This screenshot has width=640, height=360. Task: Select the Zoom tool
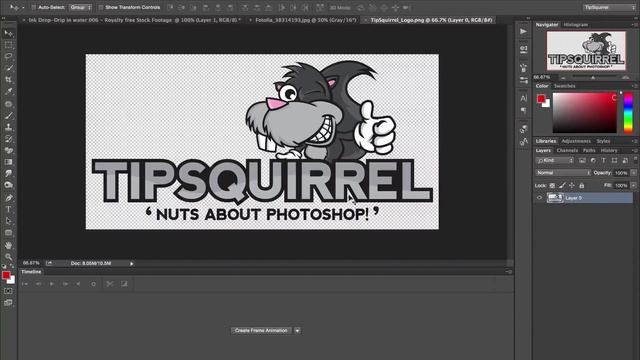[x=8, y=257]
